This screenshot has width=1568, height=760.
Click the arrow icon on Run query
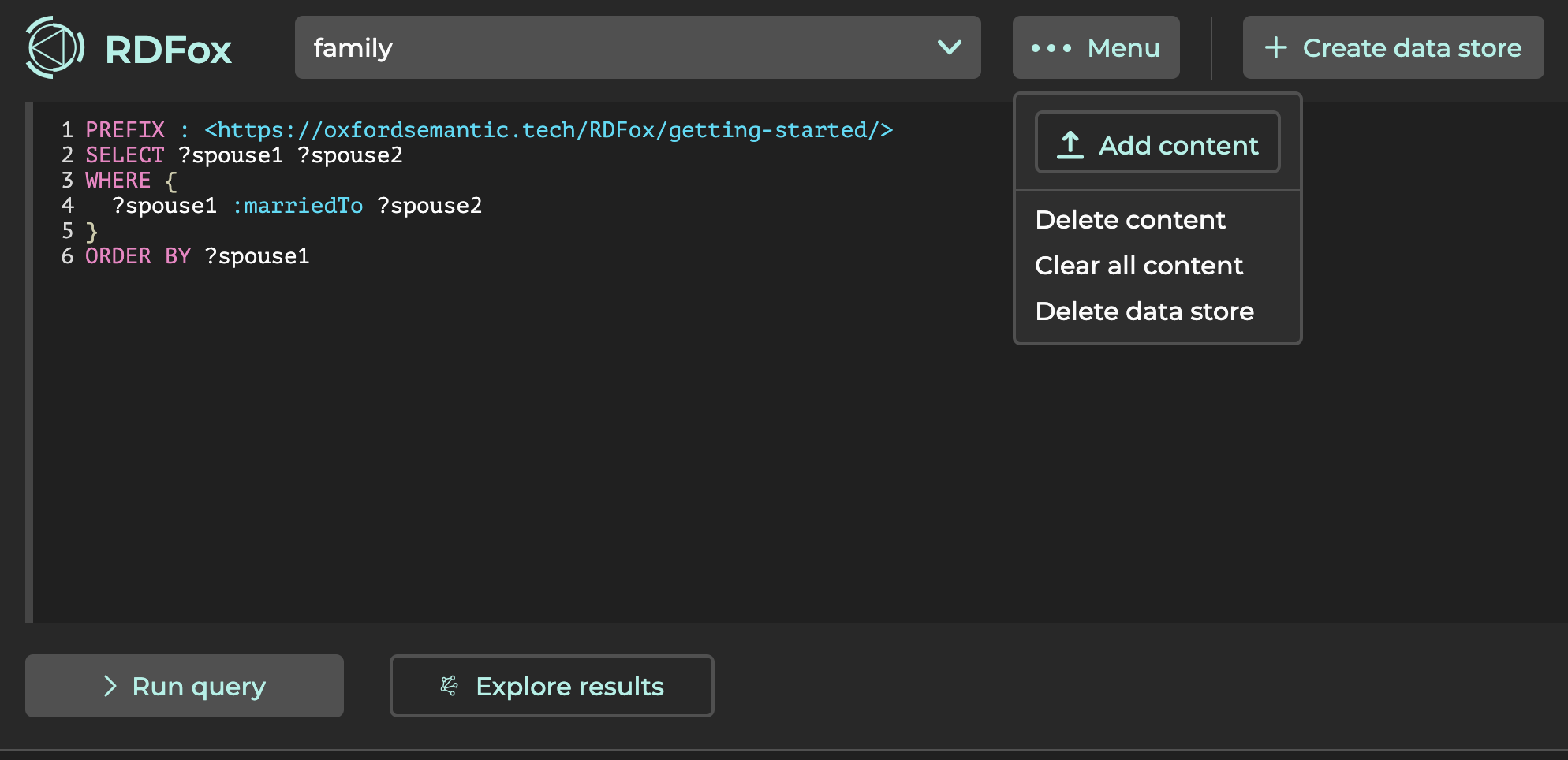110,686
